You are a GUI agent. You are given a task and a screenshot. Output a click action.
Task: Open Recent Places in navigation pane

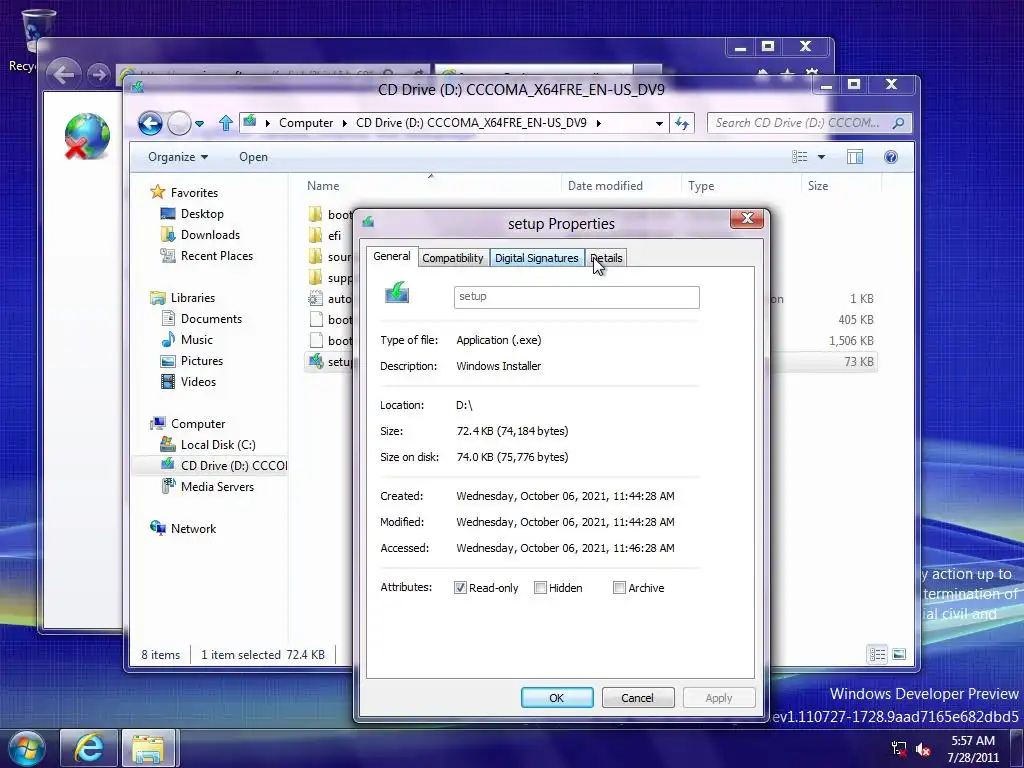[216, 255]
